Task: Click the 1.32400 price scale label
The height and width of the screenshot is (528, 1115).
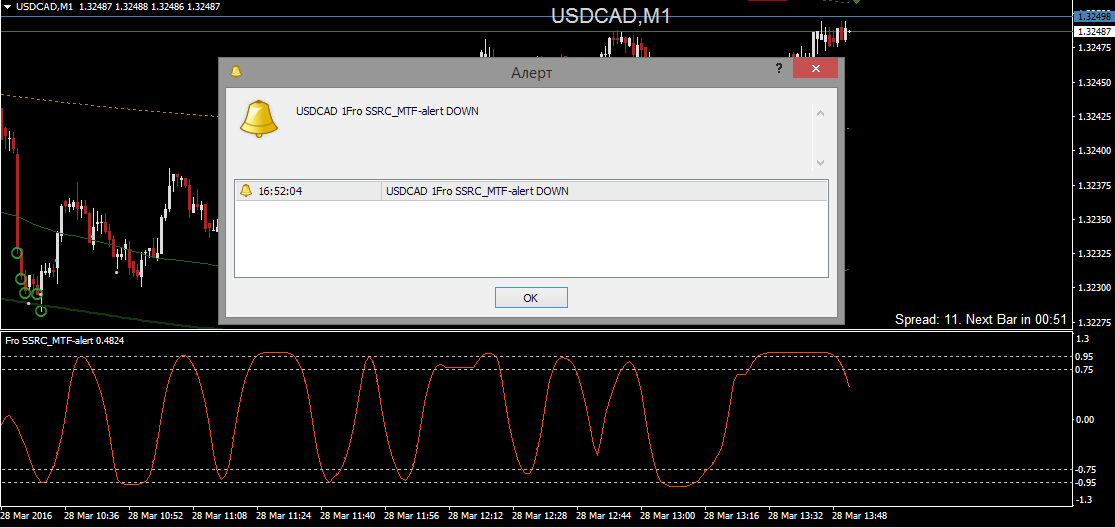Action: point(1094,151)
